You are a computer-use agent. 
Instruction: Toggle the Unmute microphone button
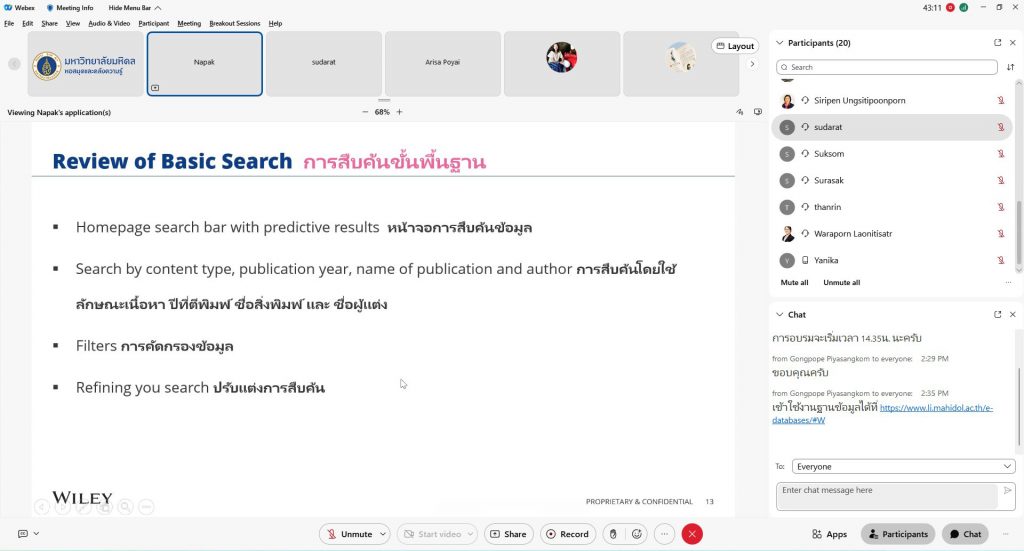coord(349,534)
